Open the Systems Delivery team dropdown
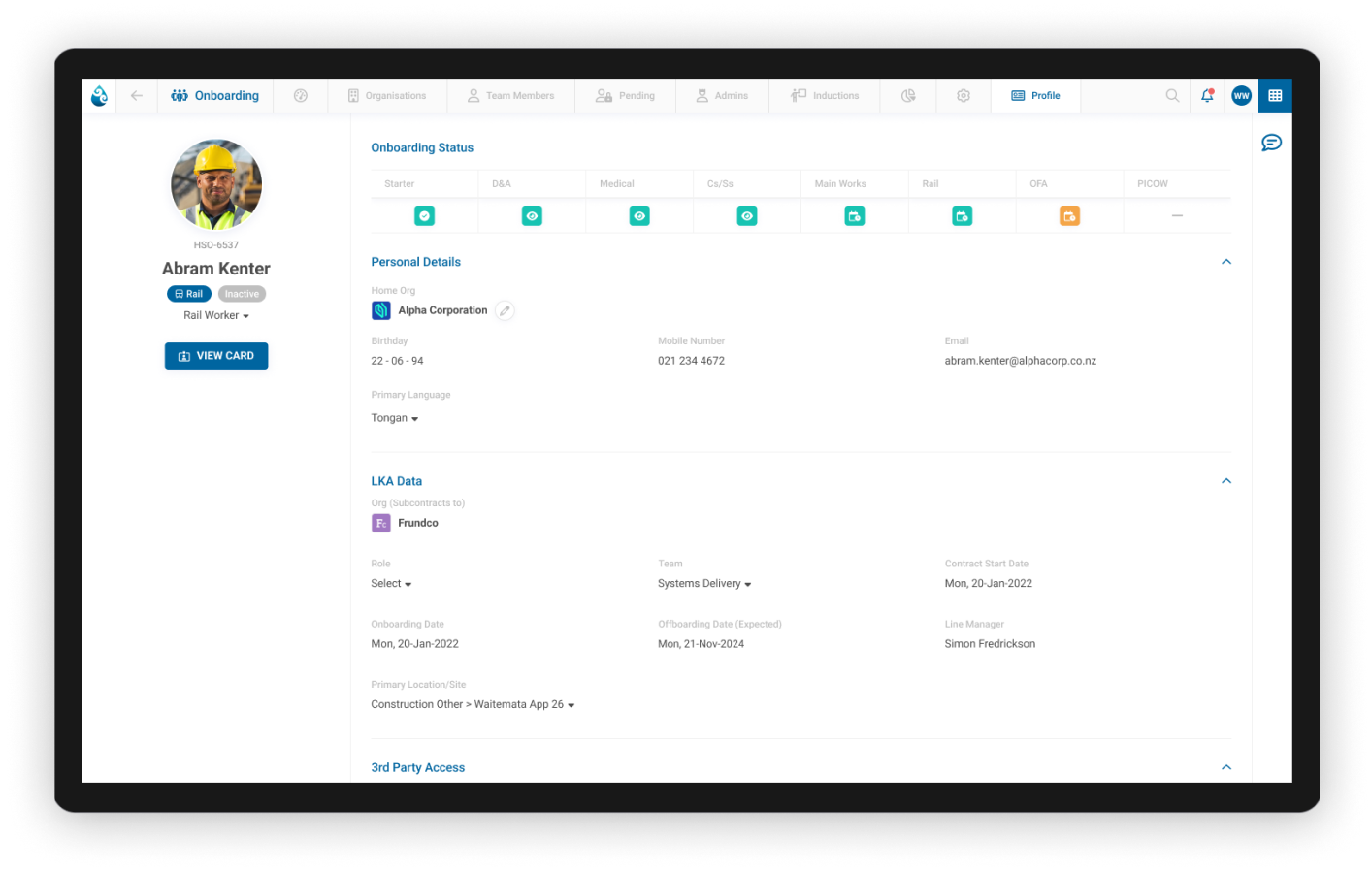Viewport: 1372px width, 871px height. [x=704, y=584]
